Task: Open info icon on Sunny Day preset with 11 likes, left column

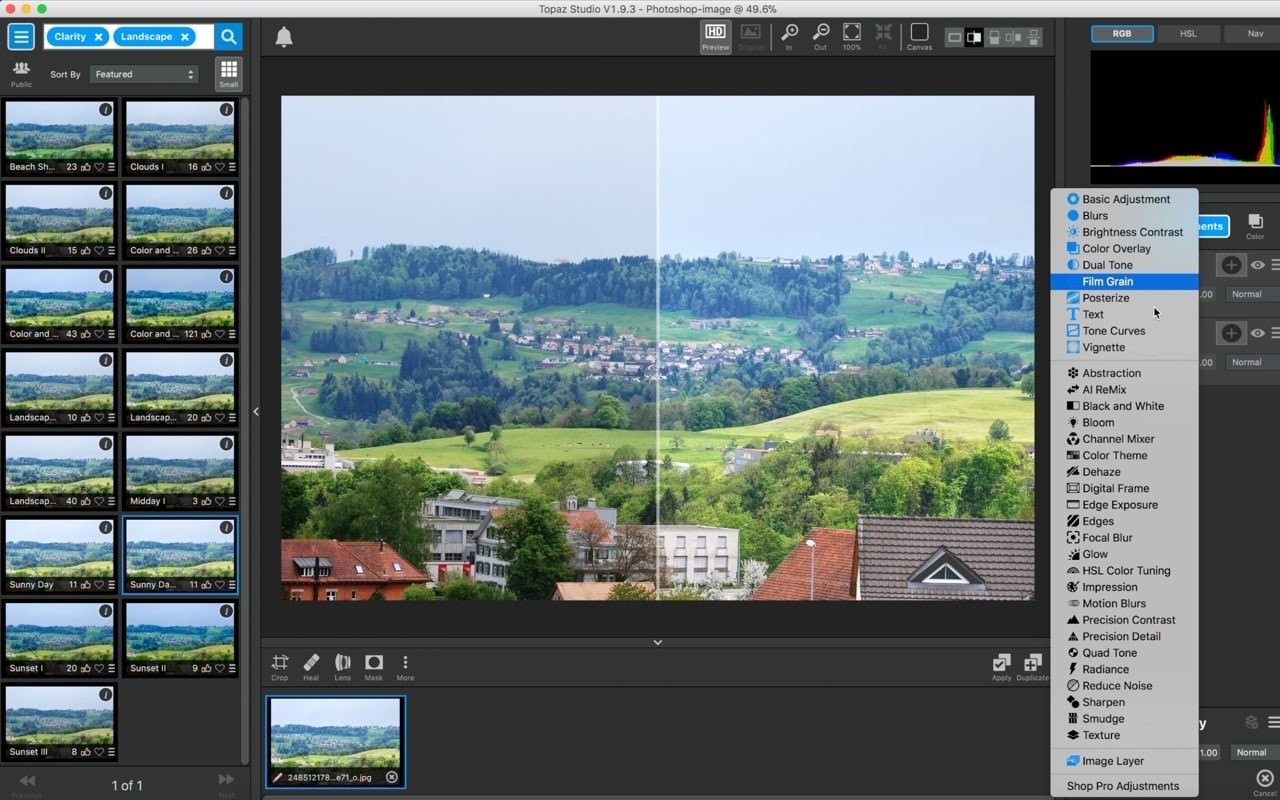Action: point(105,528)
